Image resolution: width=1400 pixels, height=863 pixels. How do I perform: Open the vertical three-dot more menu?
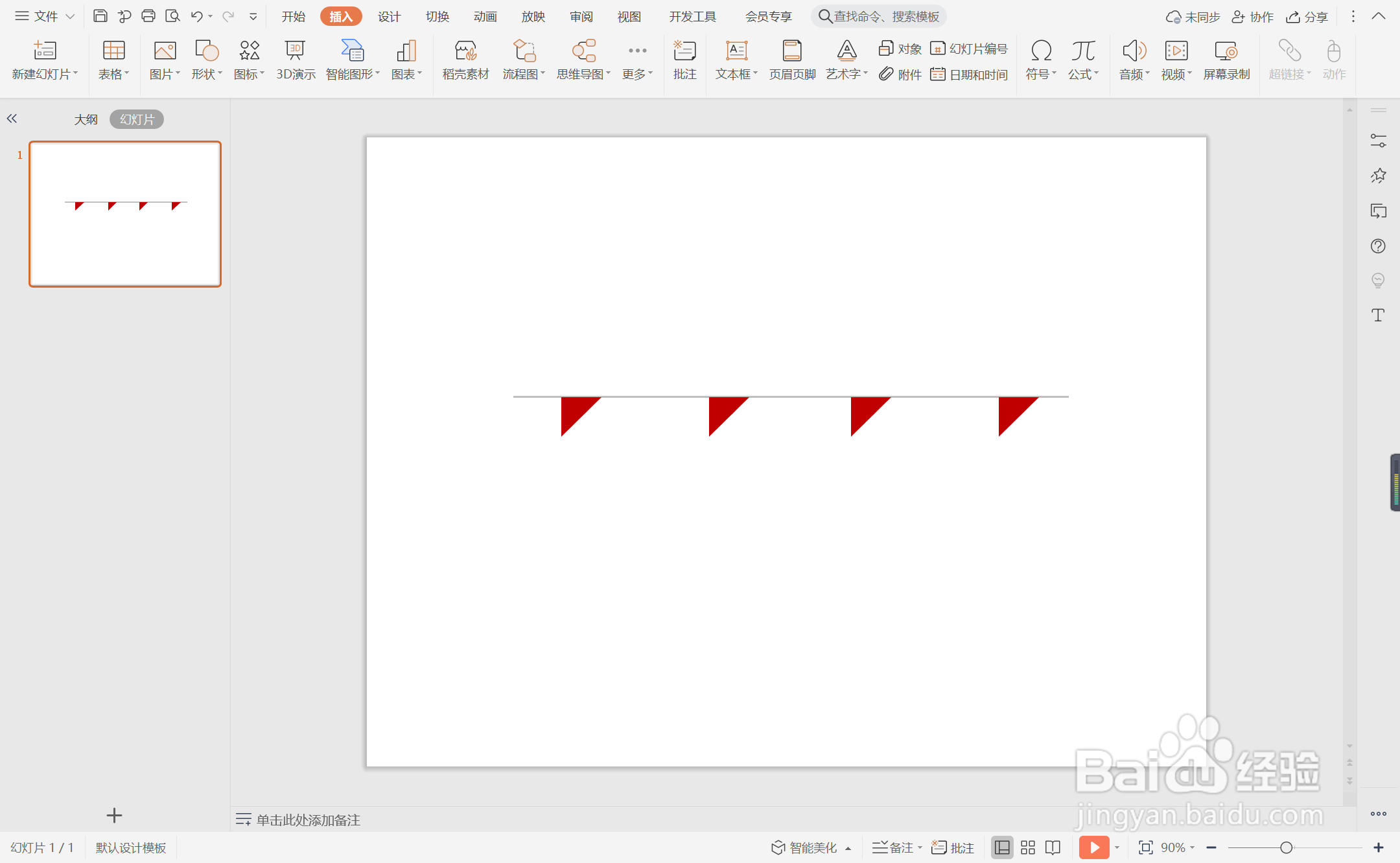1353,16
